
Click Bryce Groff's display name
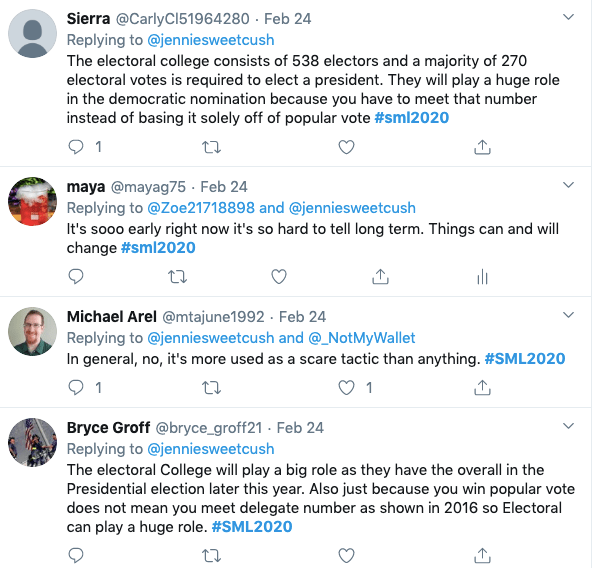109,427
